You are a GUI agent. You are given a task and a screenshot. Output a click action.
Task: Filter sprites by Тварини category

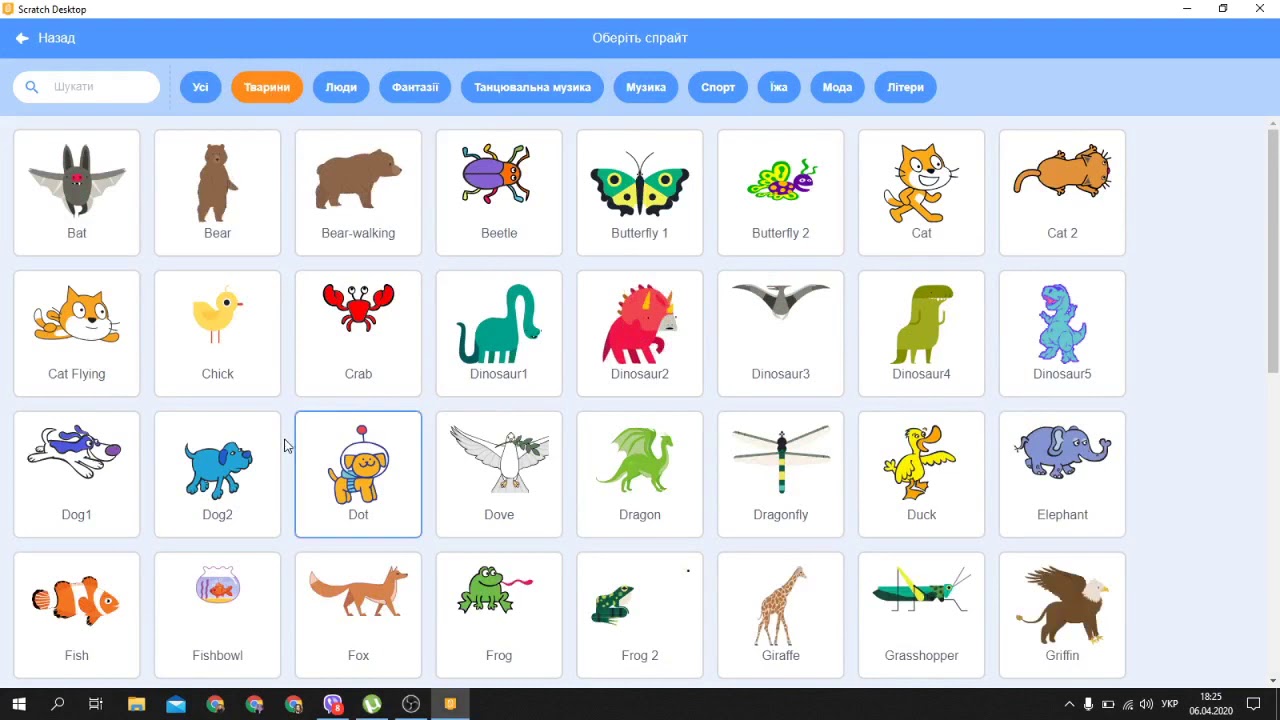(x=267, y=87)
